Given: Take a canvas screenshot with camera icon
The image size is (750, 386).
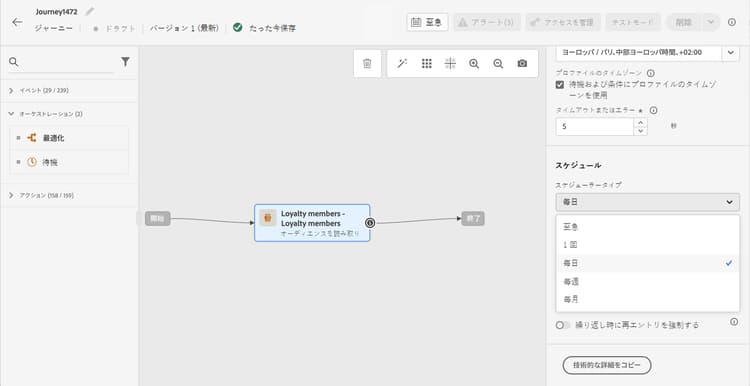Looking at the screenshot, I should pyautogui.click(x=522, y=64).
